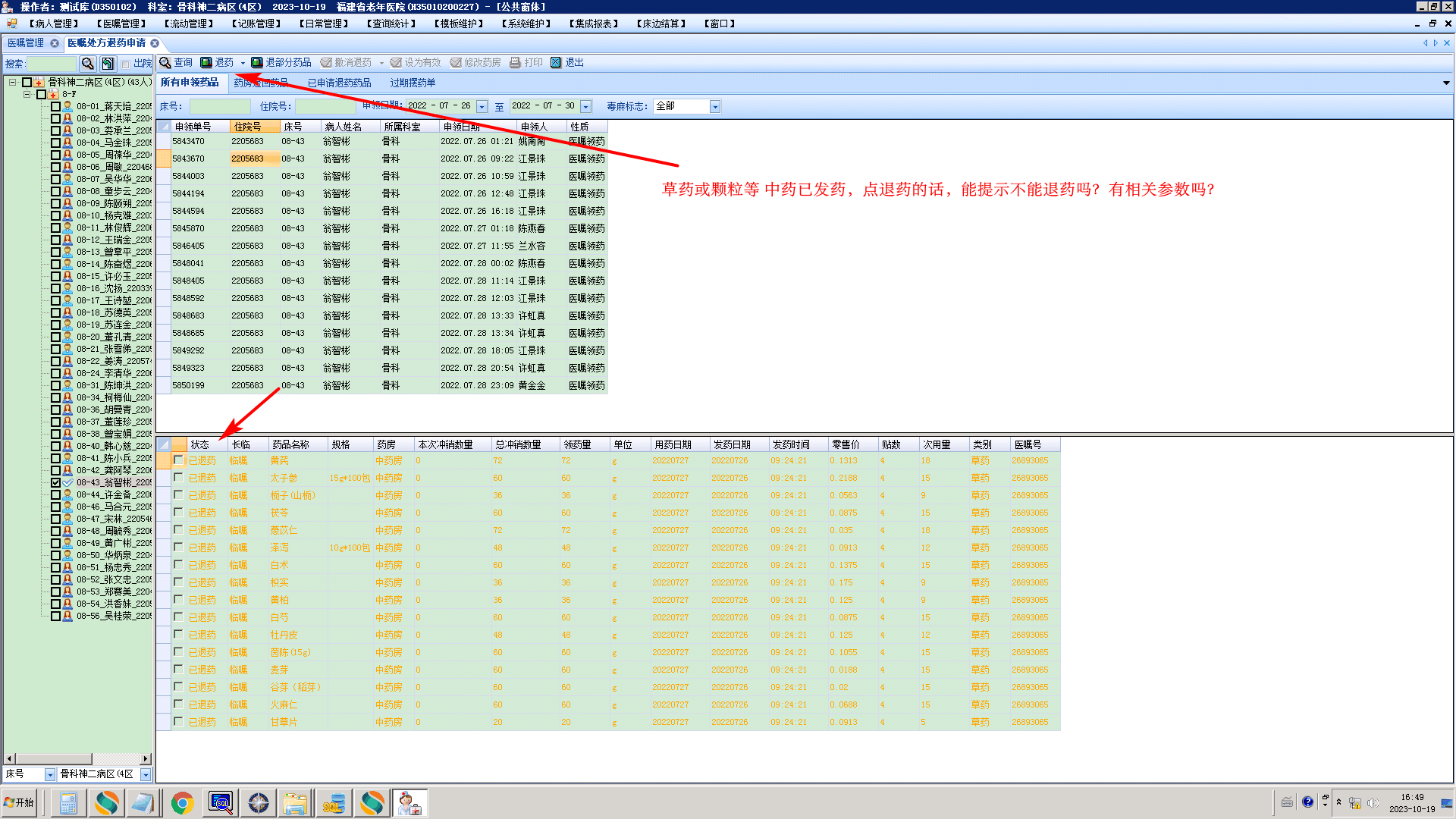Click the 查询 search toolbar icon

(x=165, y=62)
